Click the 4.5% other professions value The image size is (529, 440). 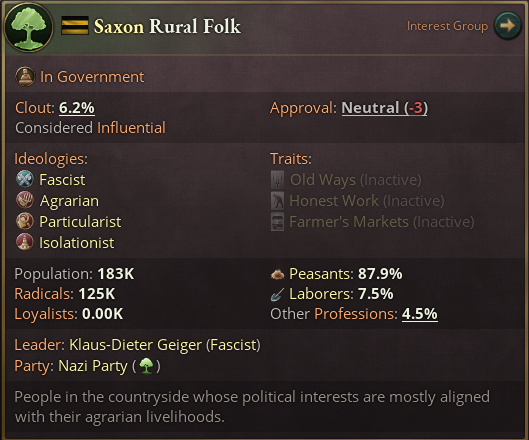[x=420, y=314]
